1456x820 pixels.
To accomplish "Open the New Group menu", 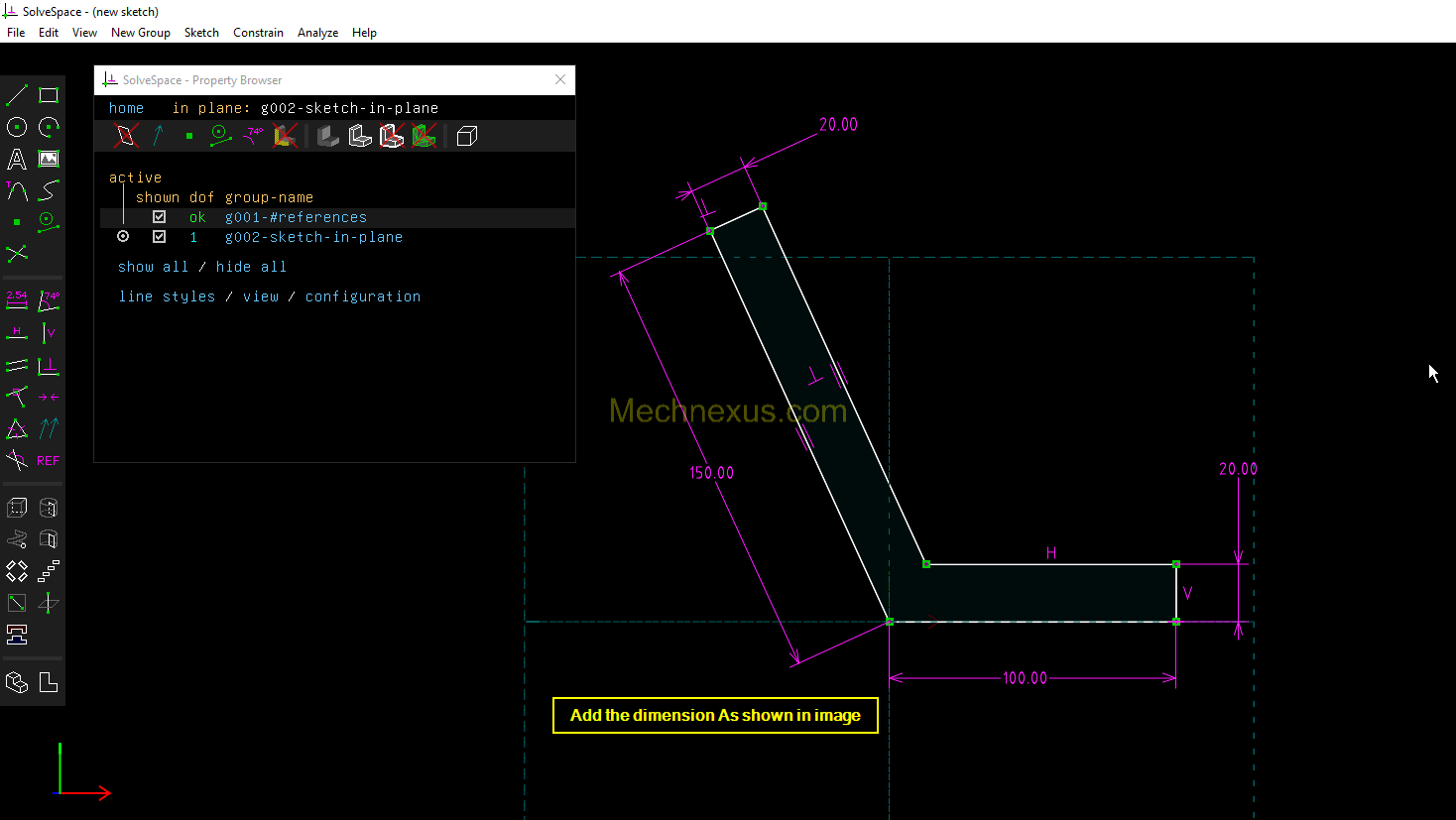I will [140, 33].
